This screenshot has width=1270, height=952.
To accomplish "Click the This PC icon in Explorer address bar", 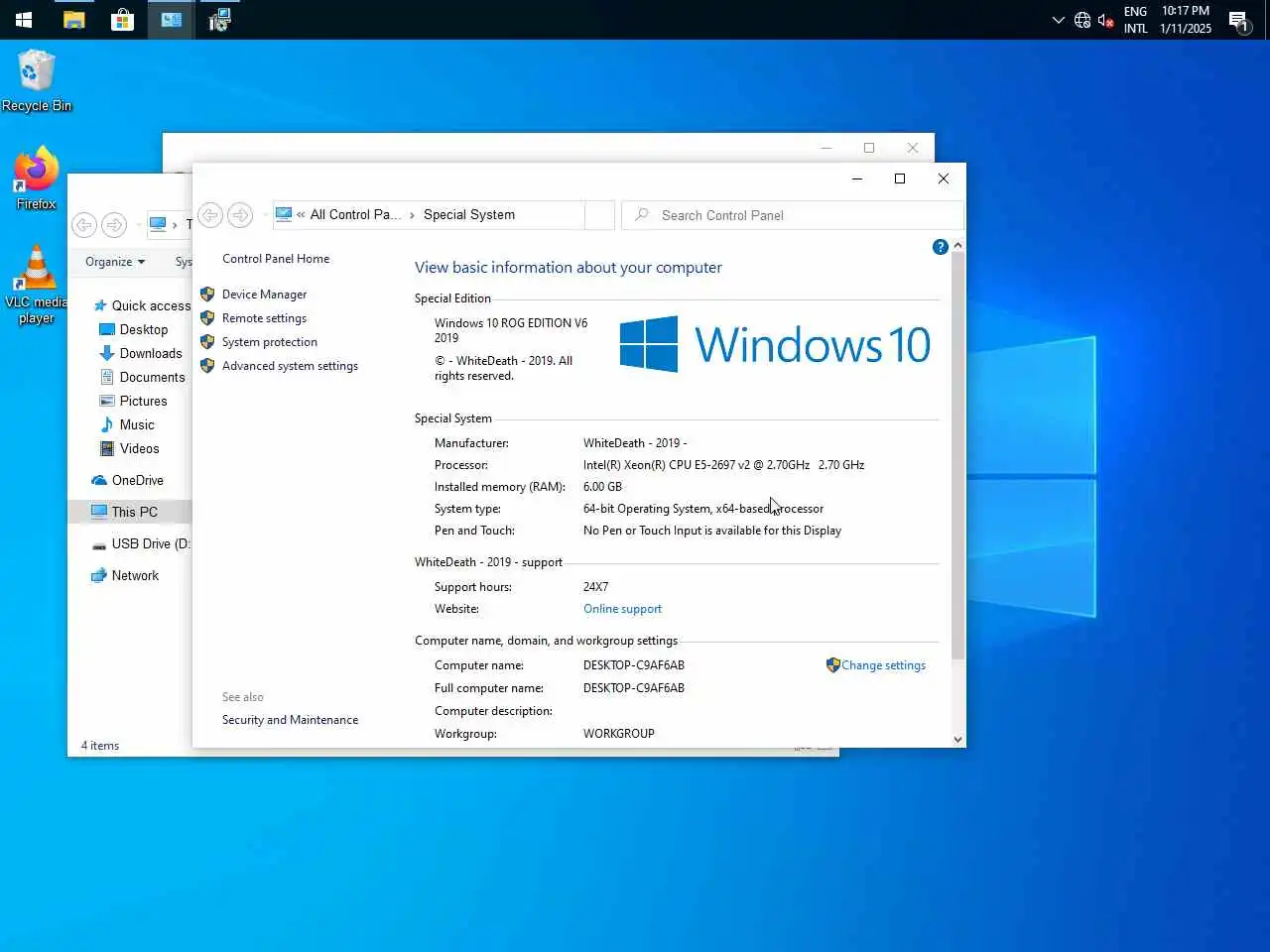I will pos(158,224).
